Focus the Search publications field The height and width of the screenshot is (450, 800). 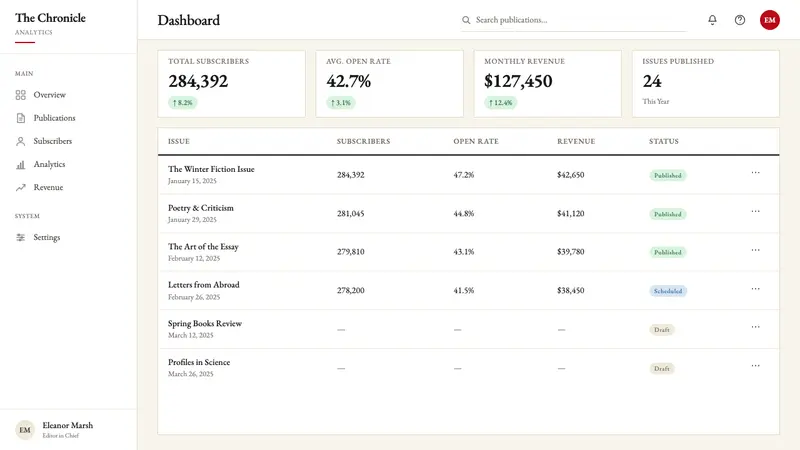click(x=573, y=20)
